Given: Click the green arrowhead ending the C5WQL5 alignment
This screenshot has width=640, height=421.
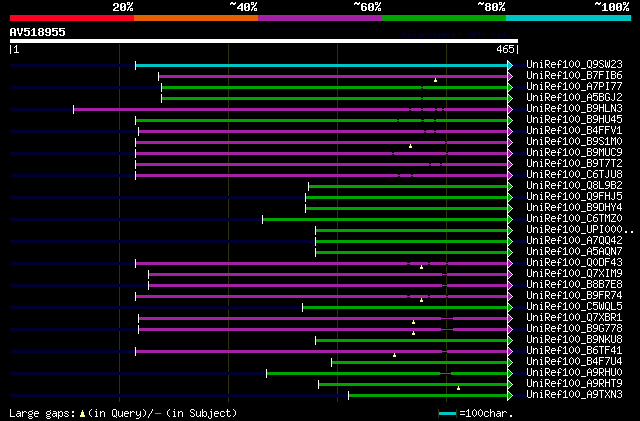Looking at the screenshot, I should pos(510,307).
